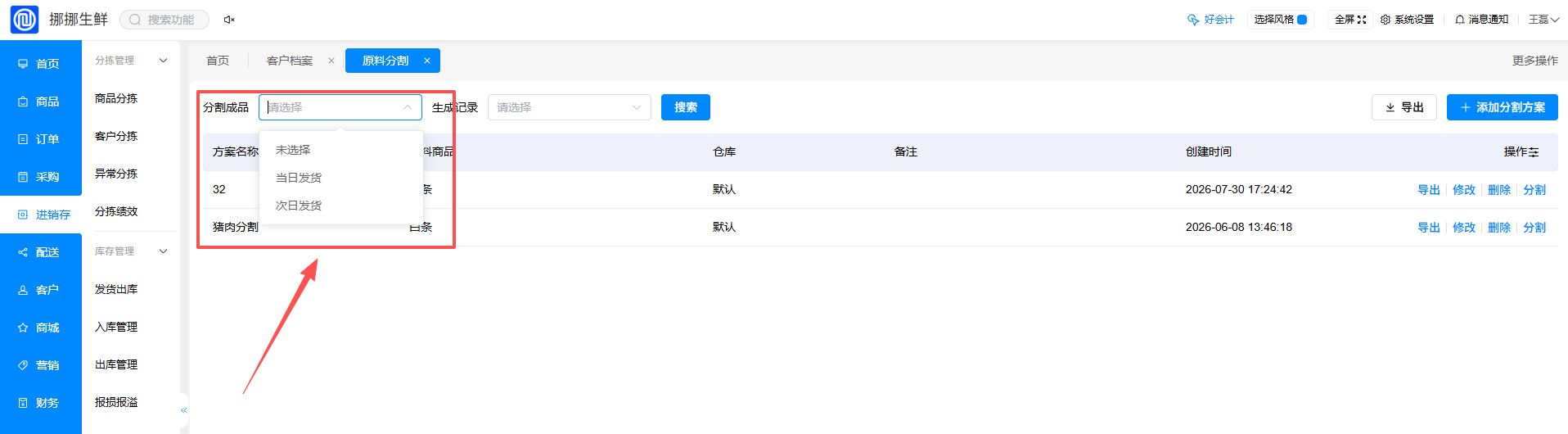This screenshot has width=1568, height=434.
Task: Open 消息通知 bell notifications
Action: tap(1481, 20)
